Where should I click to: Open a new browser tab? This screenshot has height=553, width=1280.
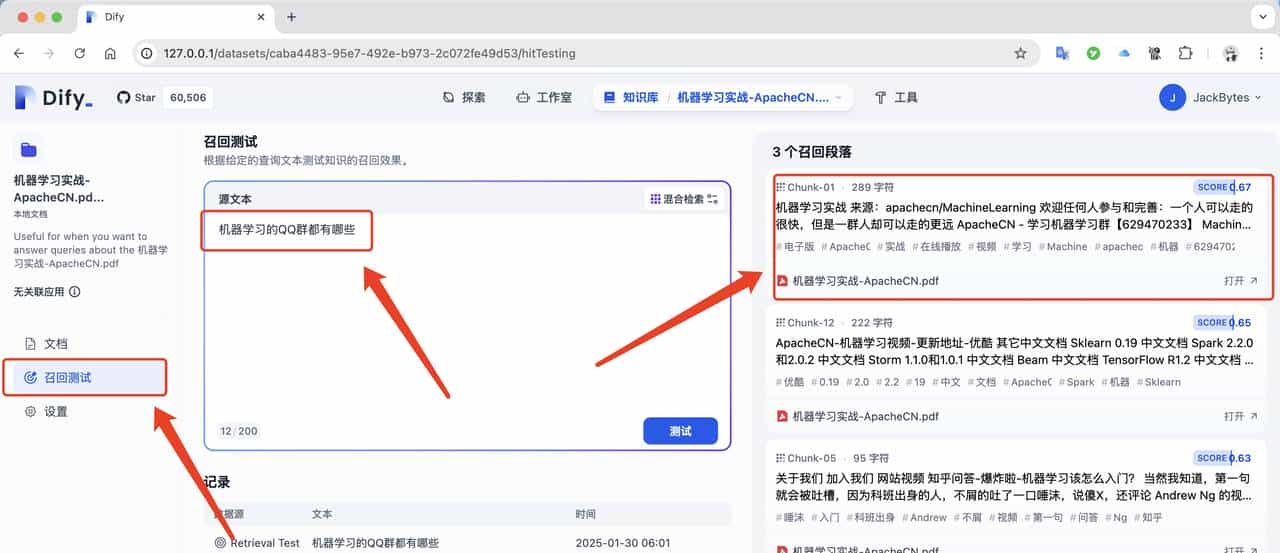[x=292, y=17]
